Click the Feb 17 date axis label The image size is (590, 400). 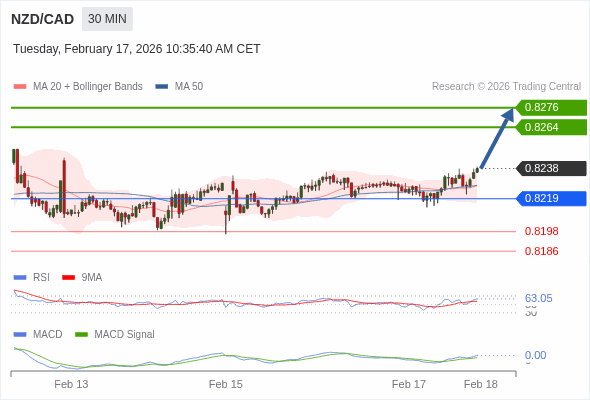click(409, 384)
